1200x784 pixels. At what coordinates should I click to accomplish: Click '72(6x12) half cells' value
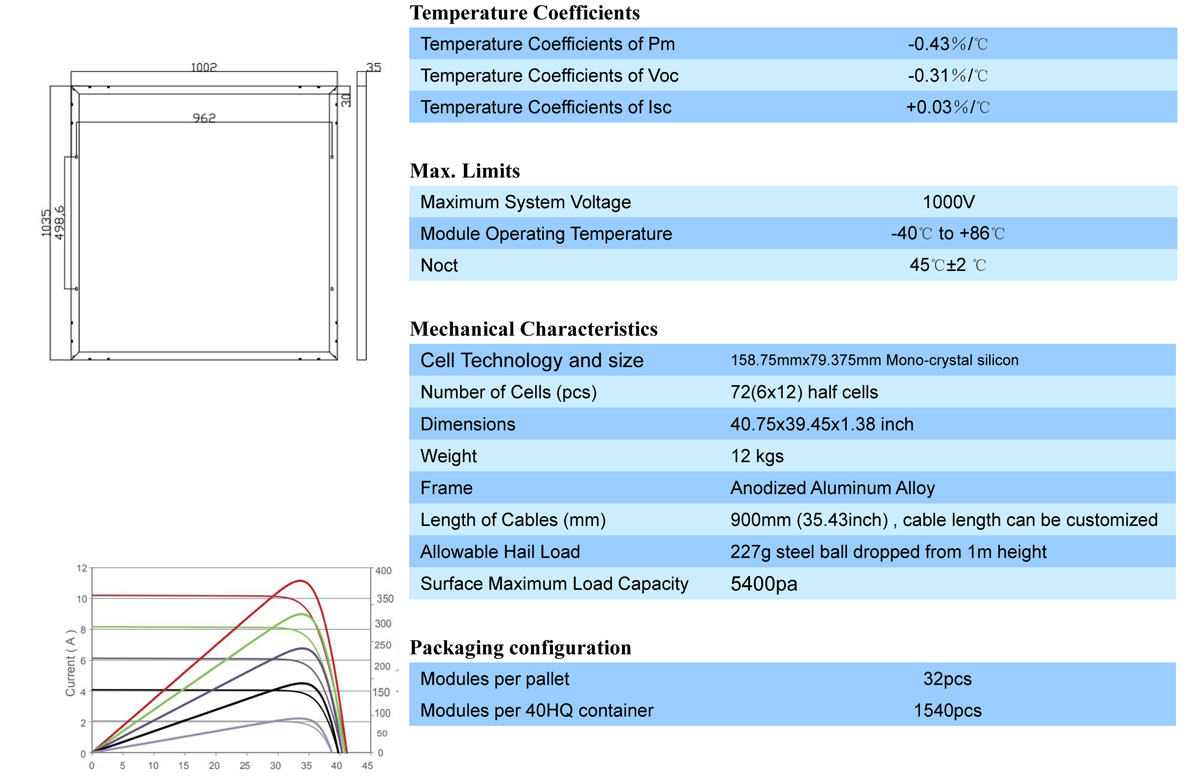[x=805, y=392]
